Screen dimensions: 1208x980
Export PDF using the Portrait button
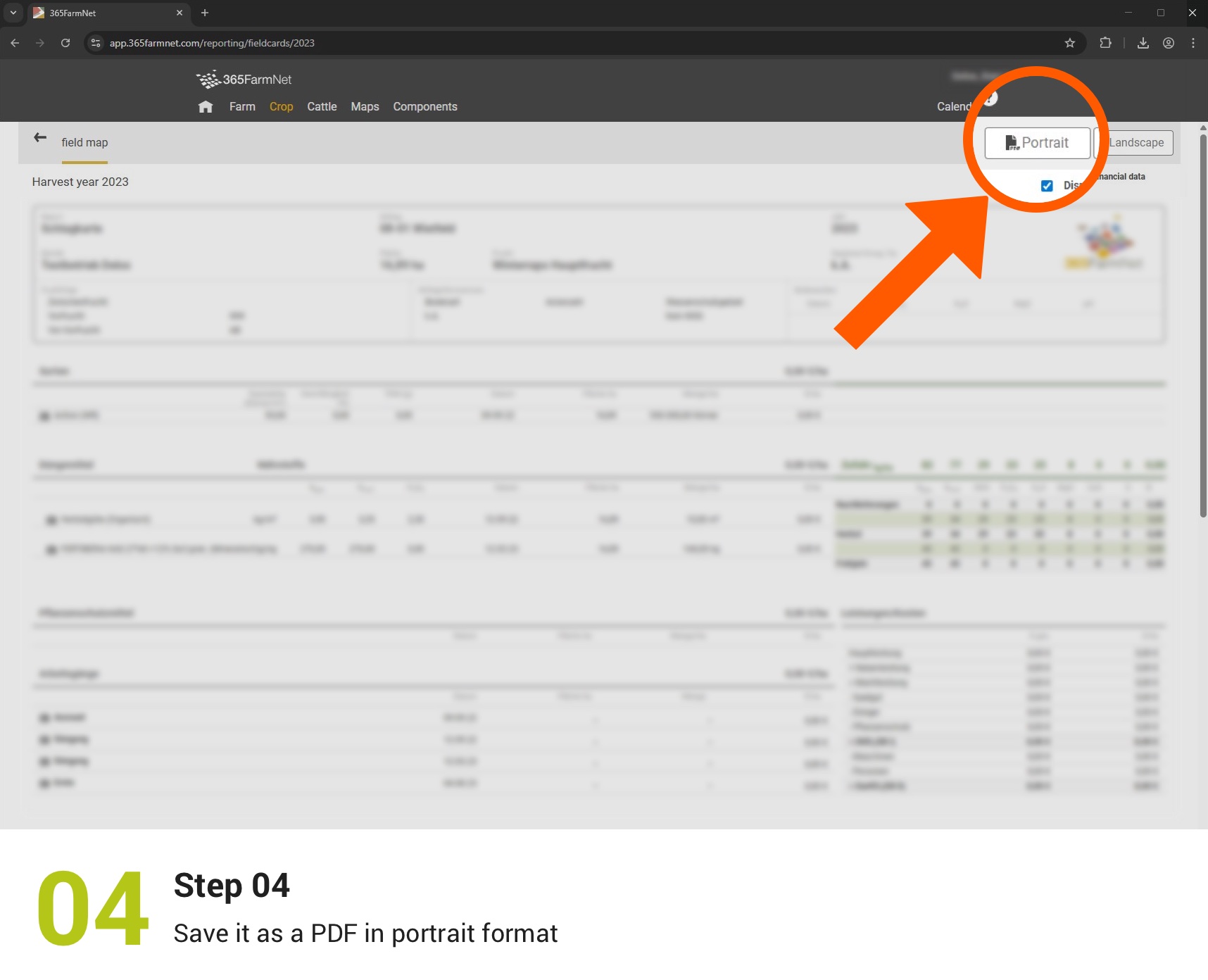coord(1037,143)
